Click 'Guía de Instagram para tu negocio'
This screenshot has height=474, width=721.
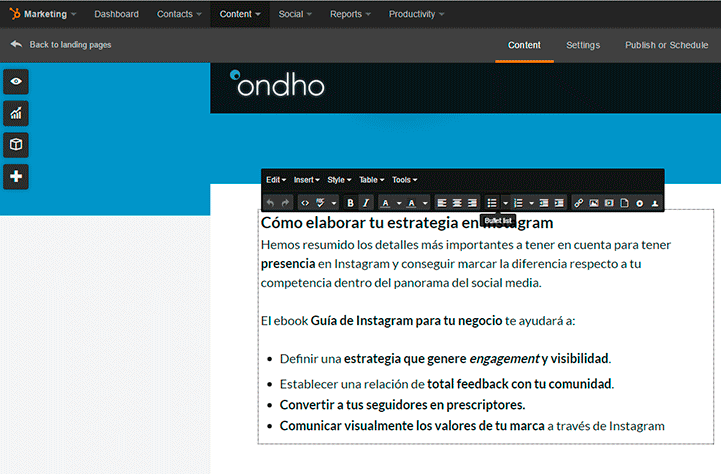click(406, 320)
